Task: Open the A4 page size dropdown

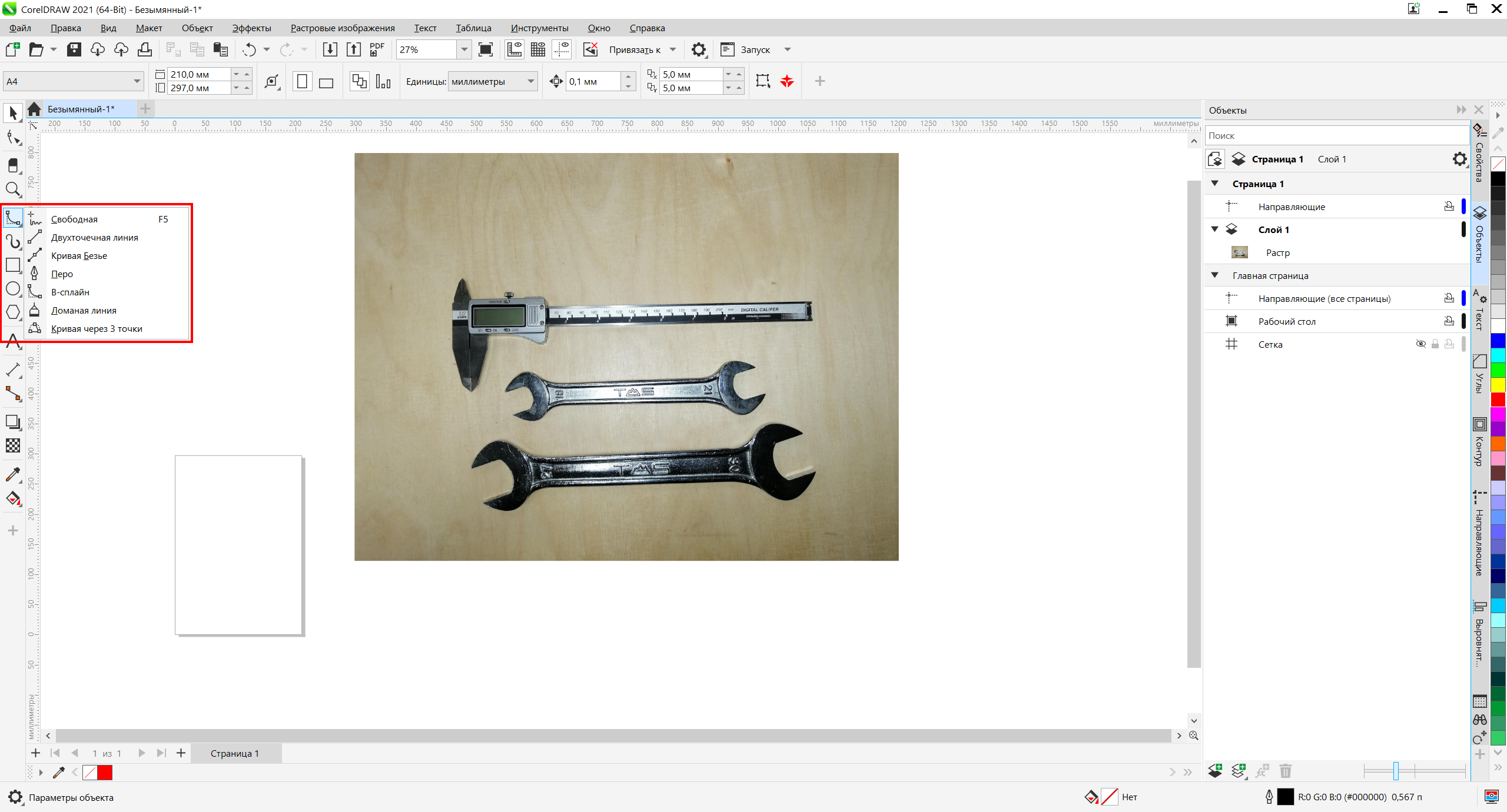Action: 137,81
